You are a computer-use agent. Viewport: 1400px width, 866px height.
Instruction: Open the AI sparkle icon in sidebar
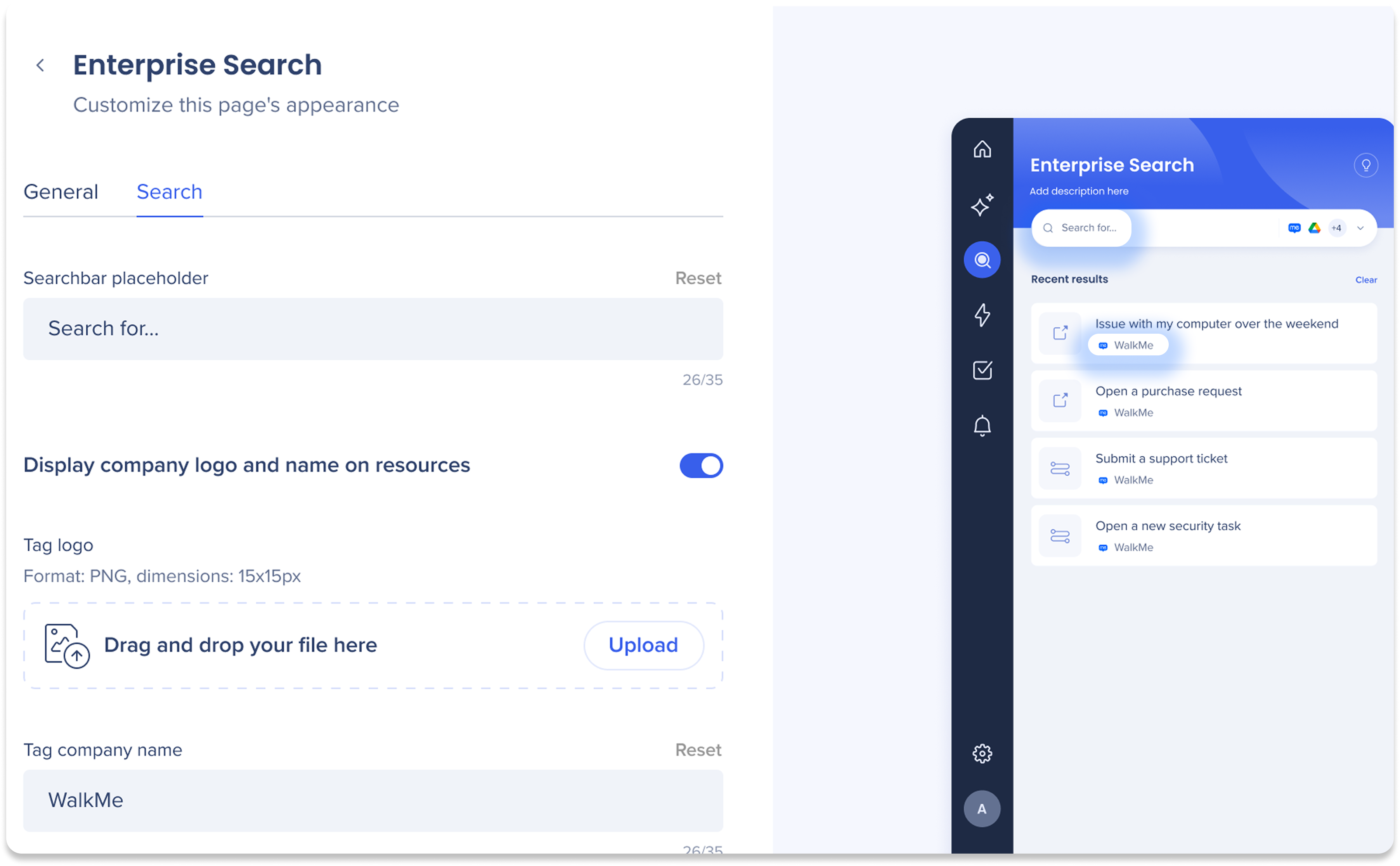pos(982,205)
